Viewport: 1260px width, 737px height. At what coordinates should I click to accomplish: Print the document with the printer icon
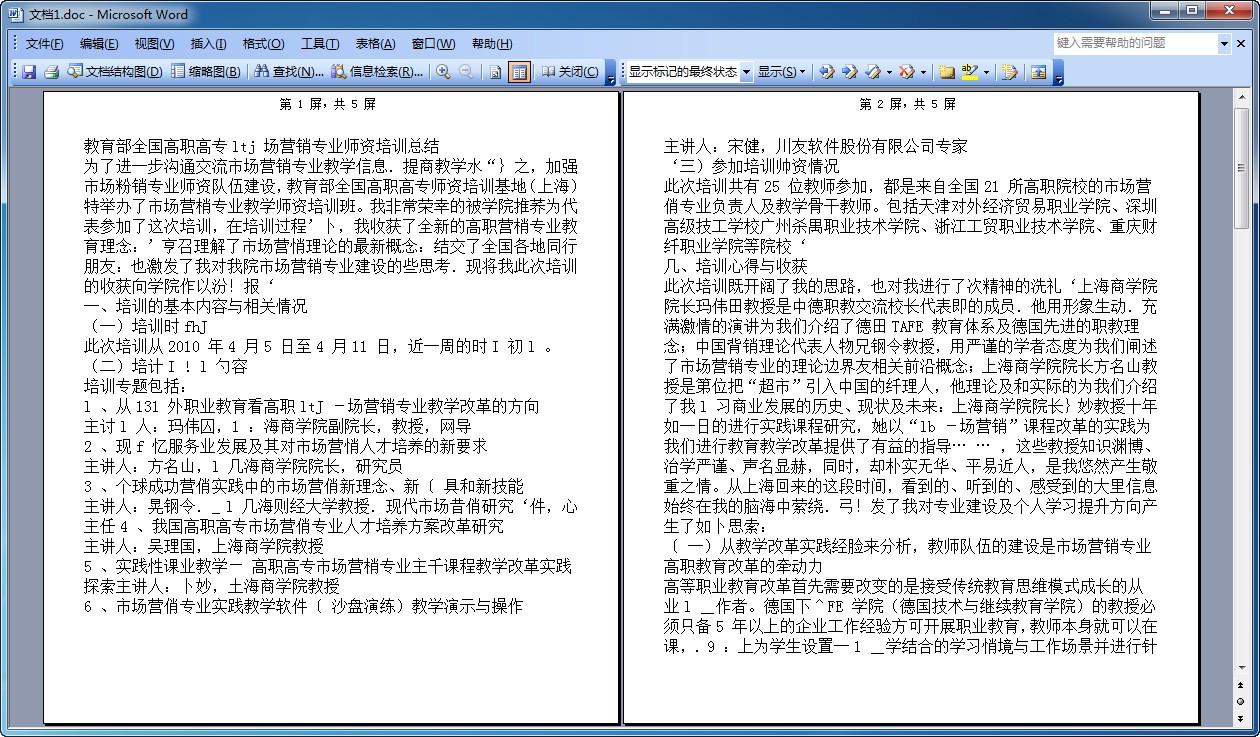click(x=52, y=72)
